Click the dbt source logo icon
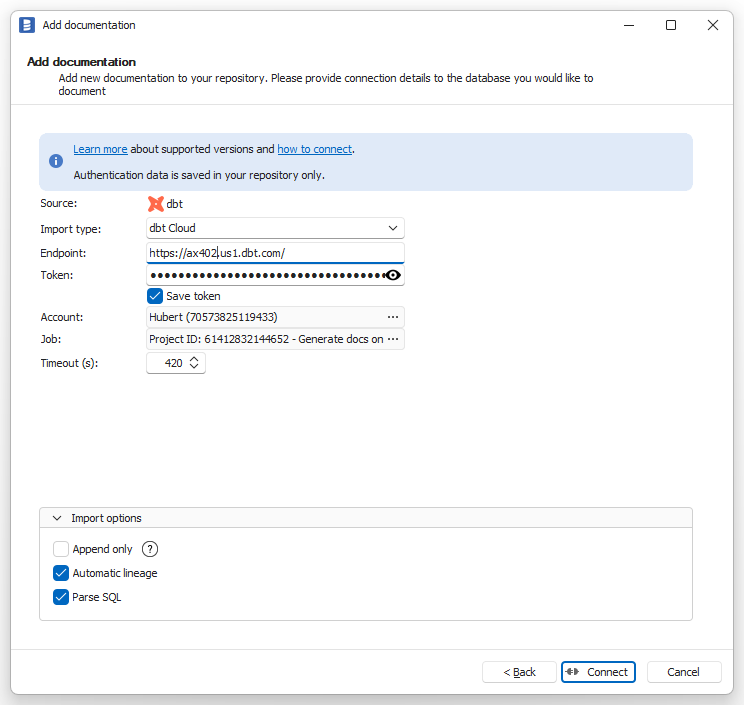 coord(156,204)
